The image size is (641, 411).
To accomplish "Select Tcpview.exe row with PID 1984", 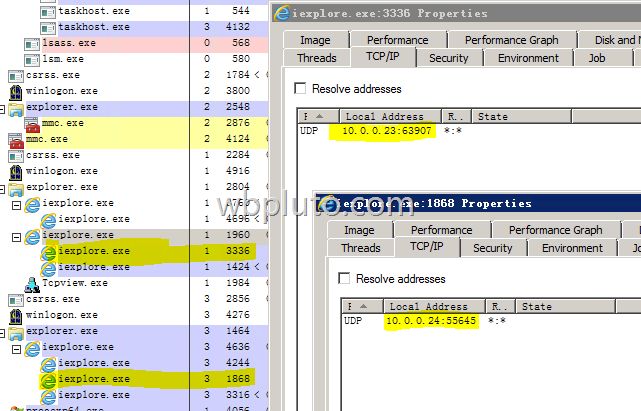I will tap(146, 283).
